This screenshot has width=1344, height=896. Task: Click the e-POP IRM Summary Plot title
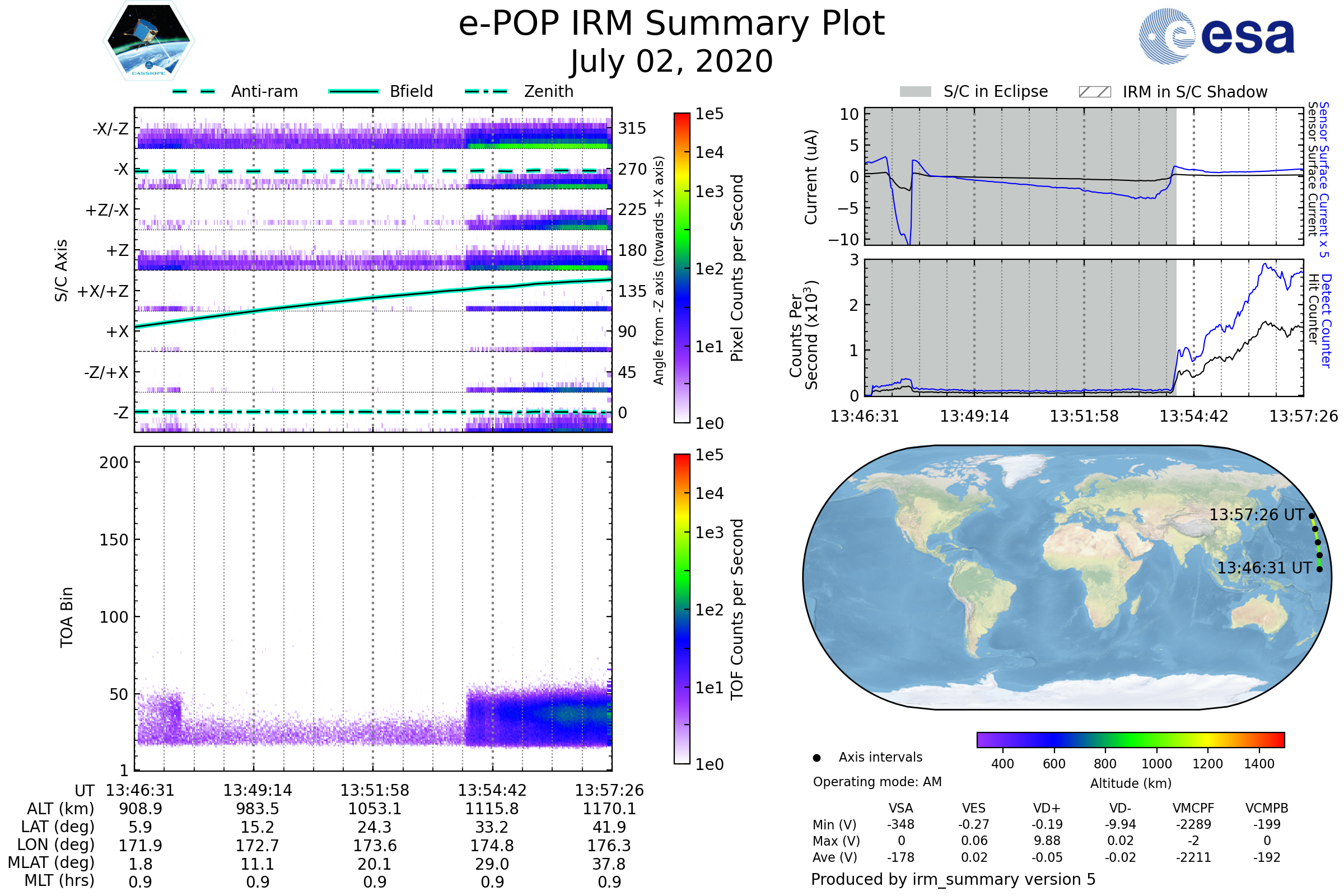[671, 24]
